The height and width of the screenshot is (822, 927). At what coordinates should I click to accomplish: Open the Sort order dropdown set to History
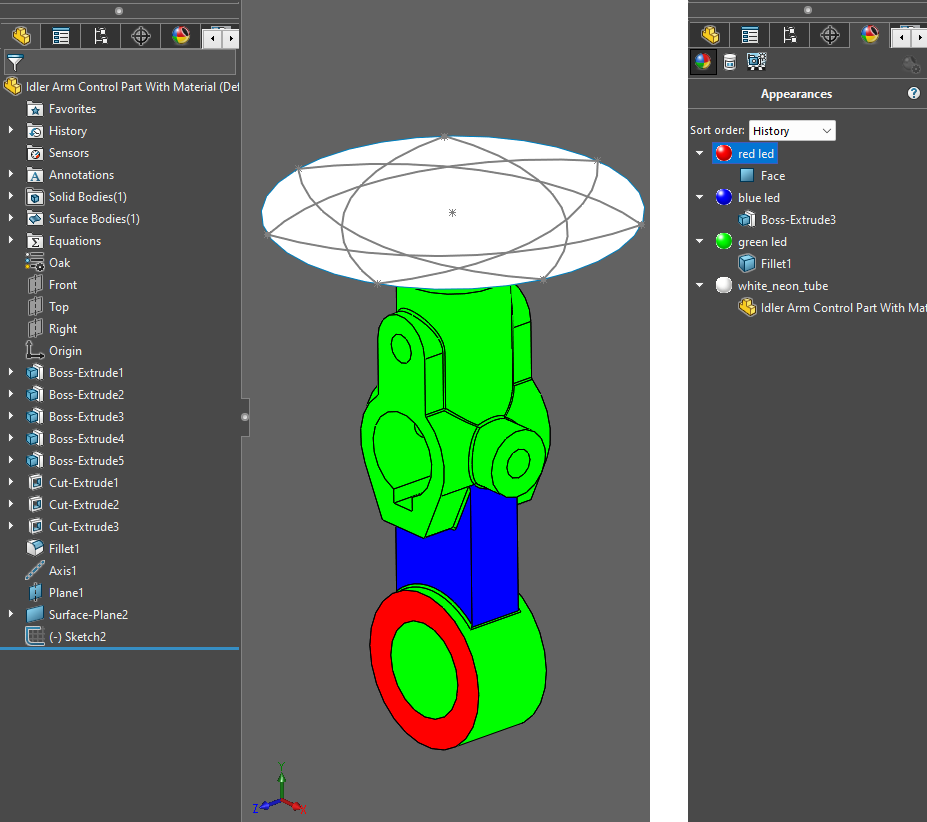point(791,130)
